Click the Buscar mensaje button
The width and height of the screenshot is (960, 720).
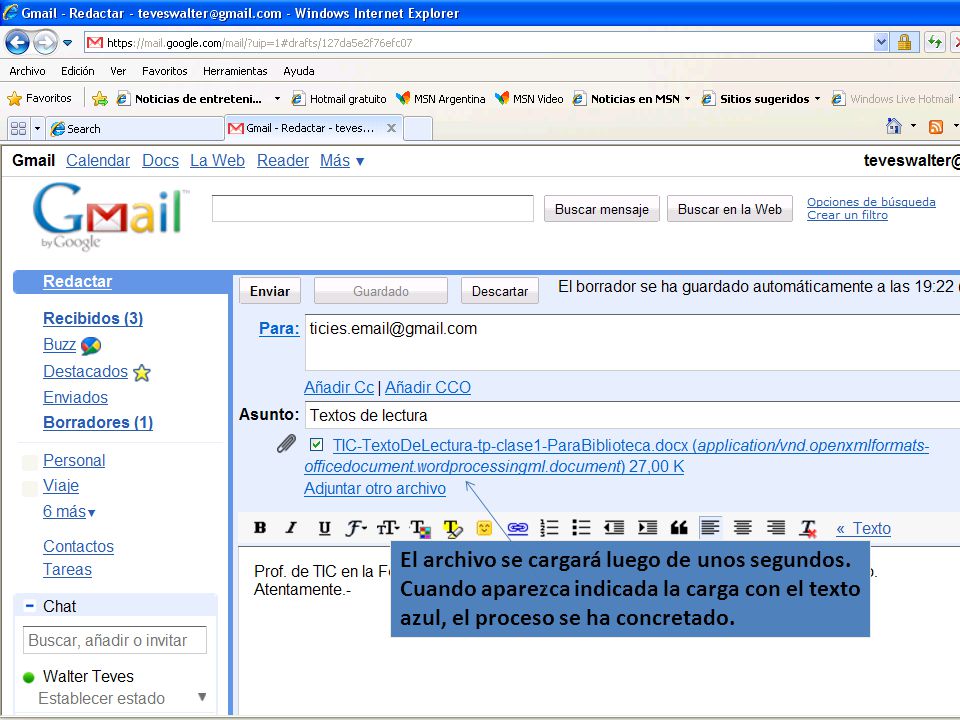pyautogui.click(x=601, y=209)
